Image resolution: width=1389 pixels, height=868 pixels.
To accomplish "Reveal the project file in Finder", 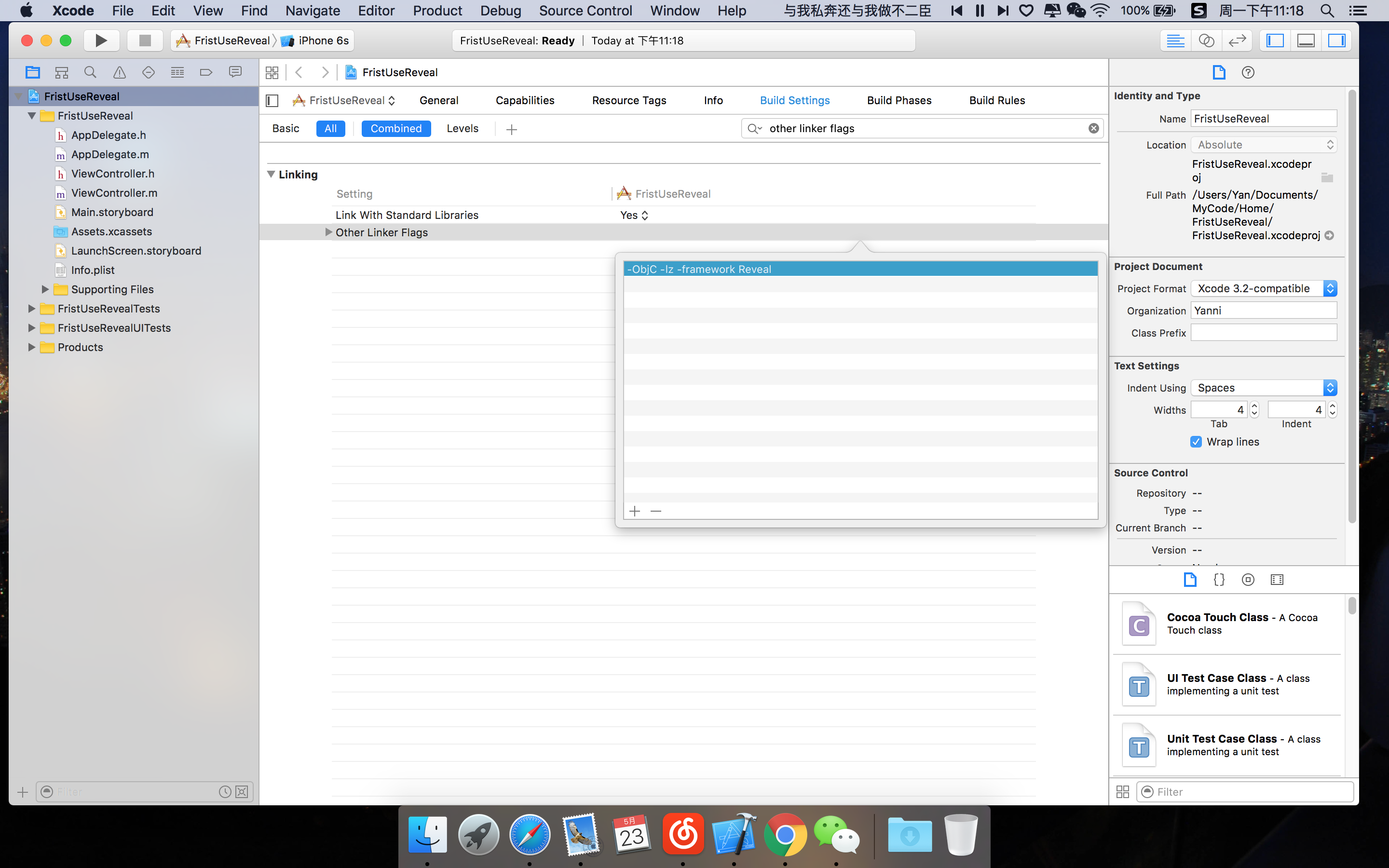I will pyautogui.click(x=1329, y=235).
